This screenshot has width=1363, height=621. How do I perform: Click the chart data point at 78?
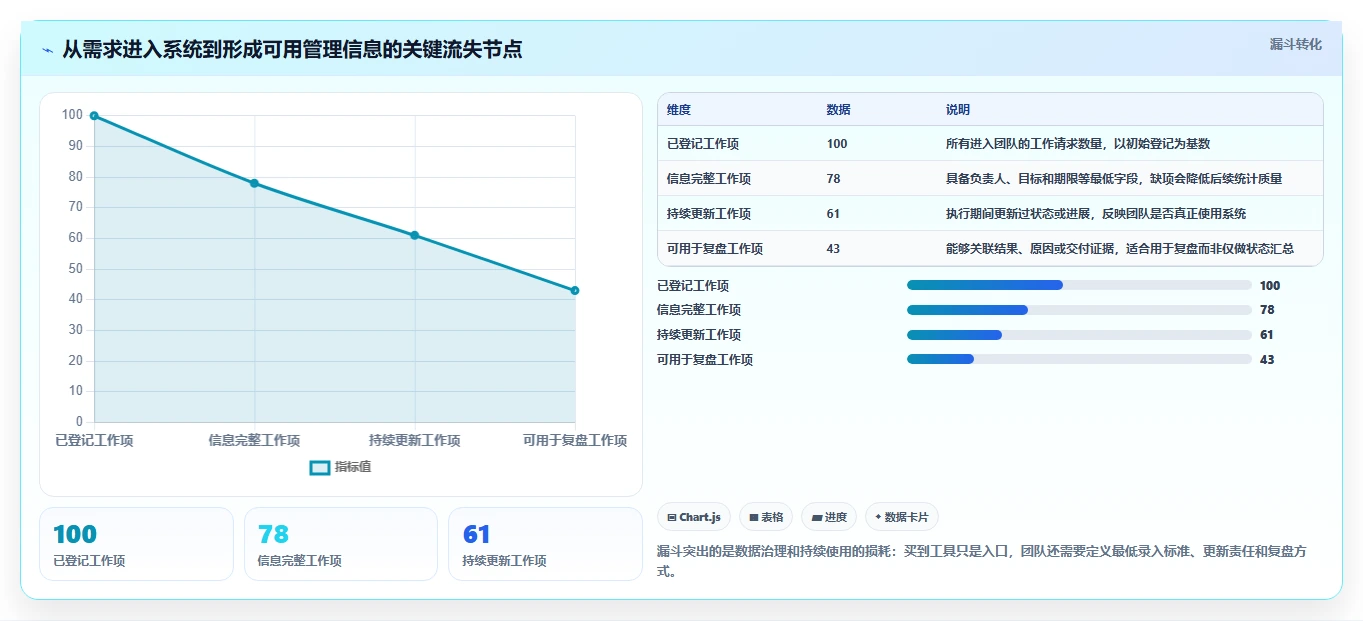[x=254, y=183]
